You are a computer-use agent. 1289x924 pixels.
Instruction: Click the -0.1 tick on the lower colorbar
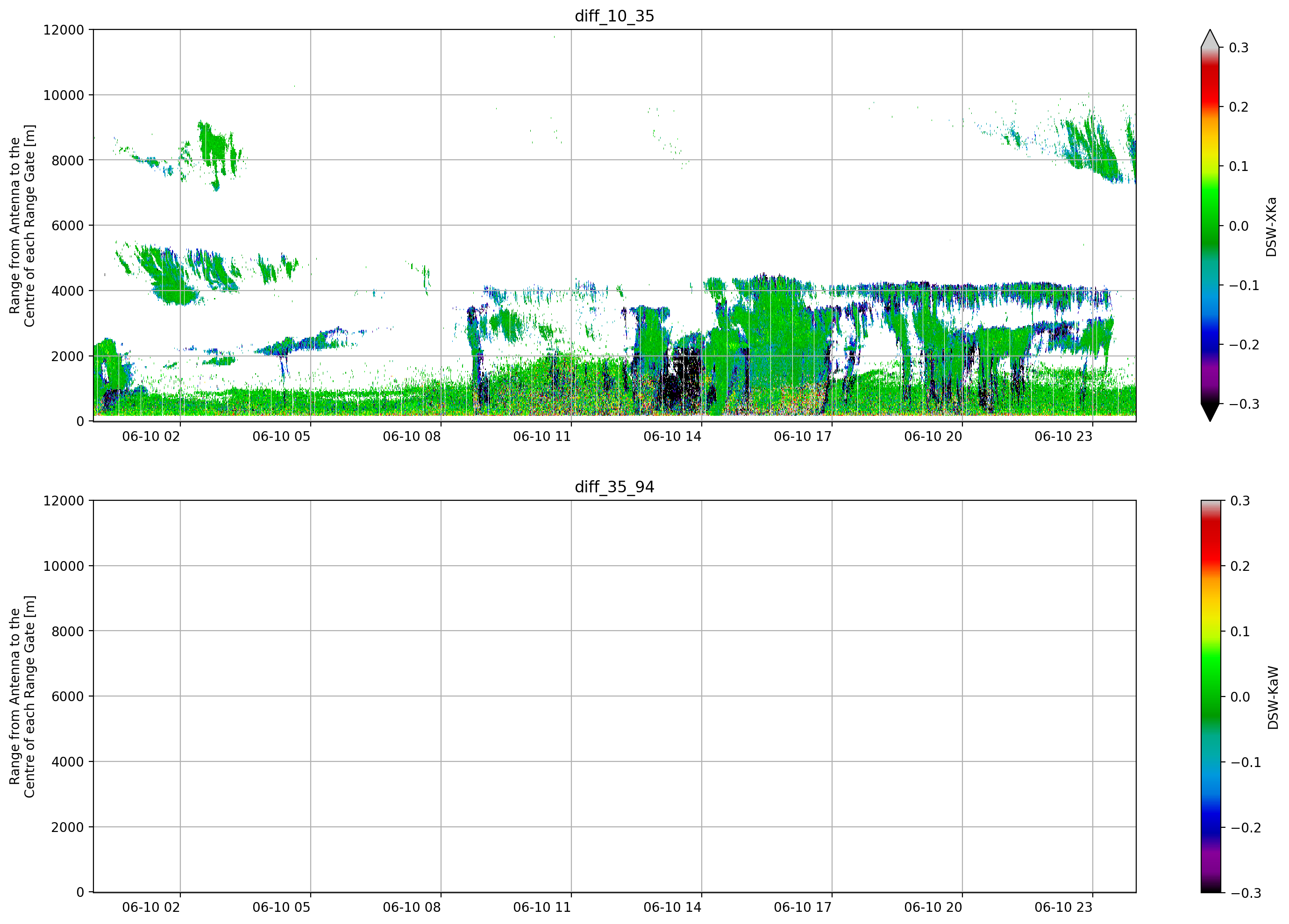[x=1245, y=762]
